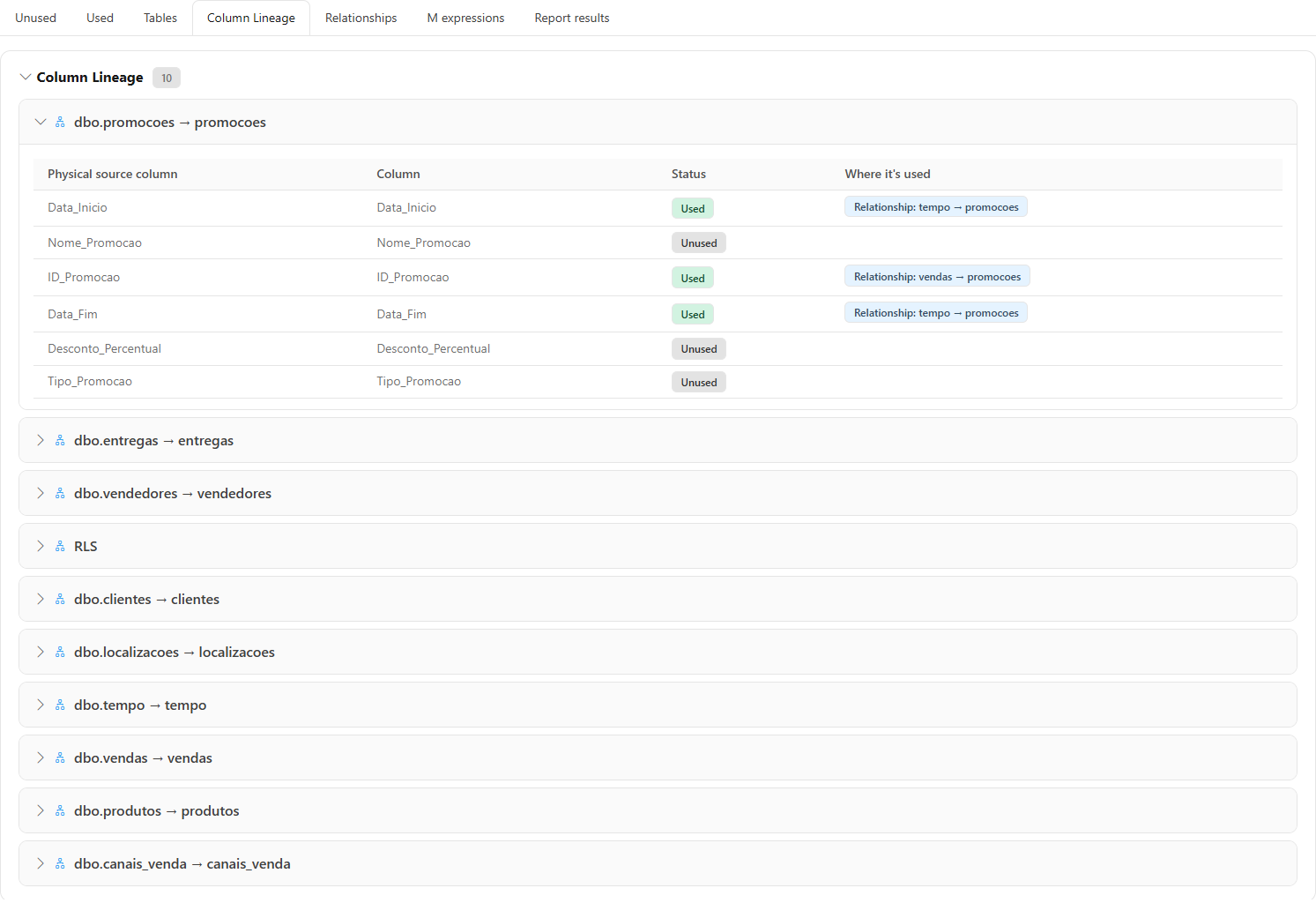
Task: Click the vendas → promocoes relationship chip
Action: tap(937, 277)
